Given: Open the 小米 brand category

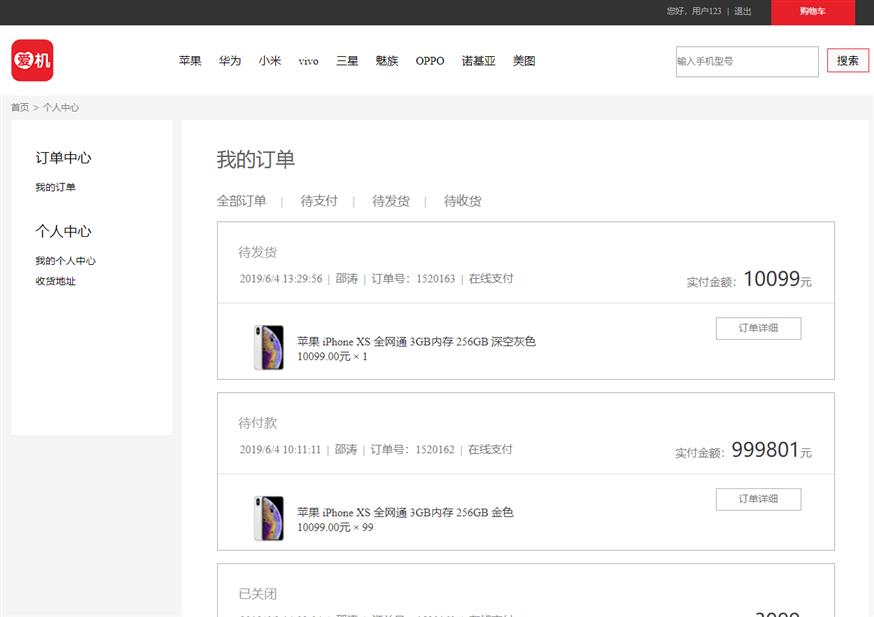Looking at the screenshot, I should tap(270, 61).
